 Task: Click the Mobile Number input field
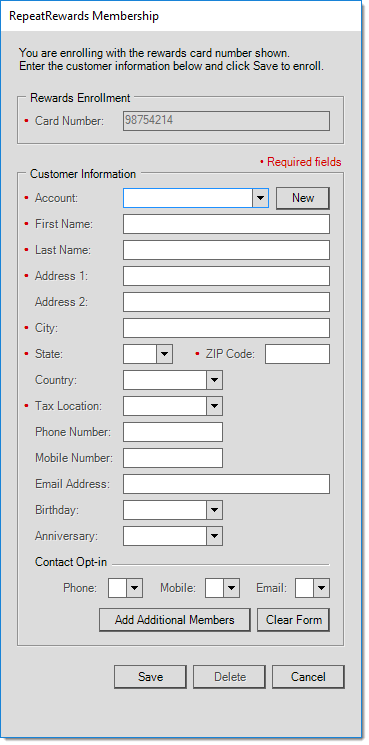[x=173, y=458]
